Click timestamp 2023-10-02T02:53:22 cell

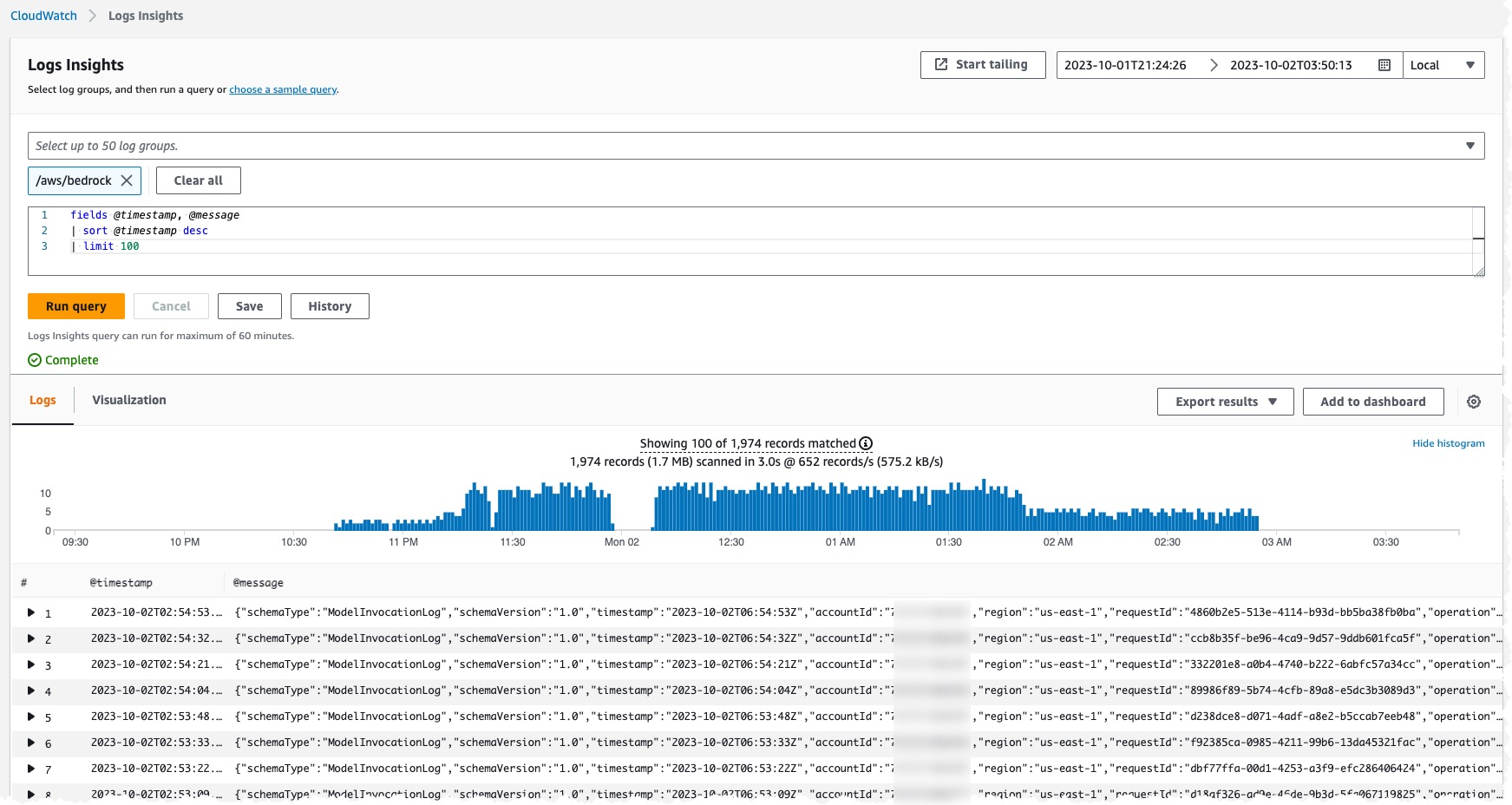pyautogui.click(x=156, y=769)
